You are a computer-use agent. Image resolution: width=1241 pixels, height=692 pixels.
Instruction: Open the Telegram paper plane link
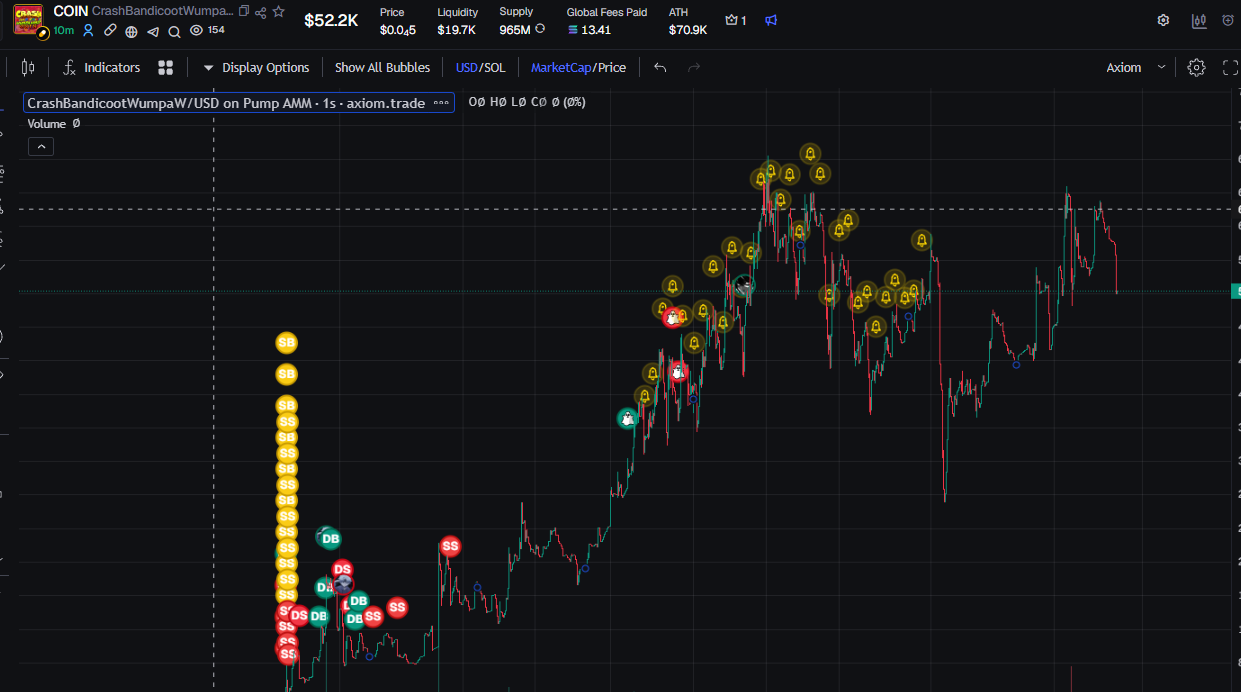point(153,31)
